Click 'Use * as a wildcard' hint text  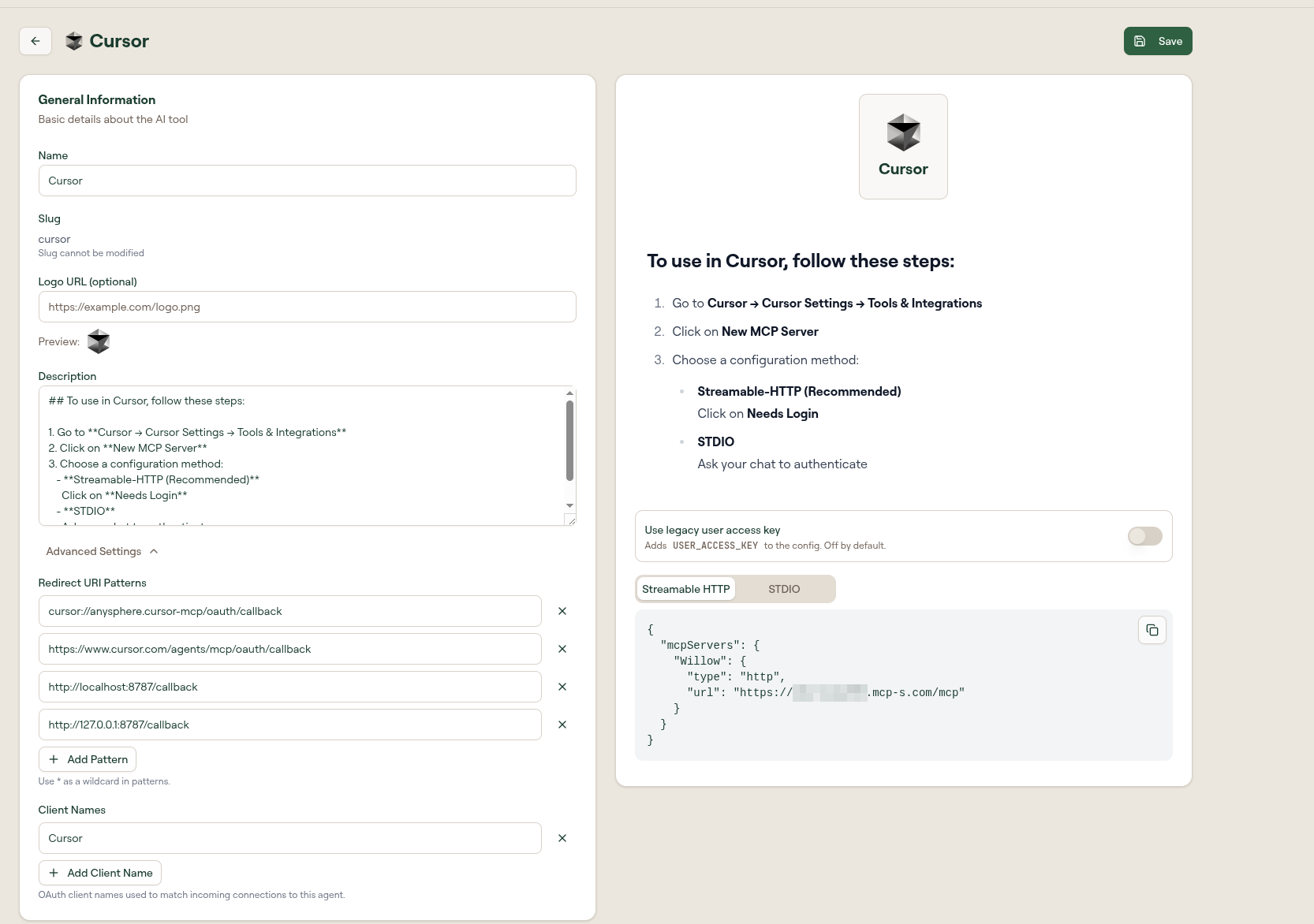104,781
